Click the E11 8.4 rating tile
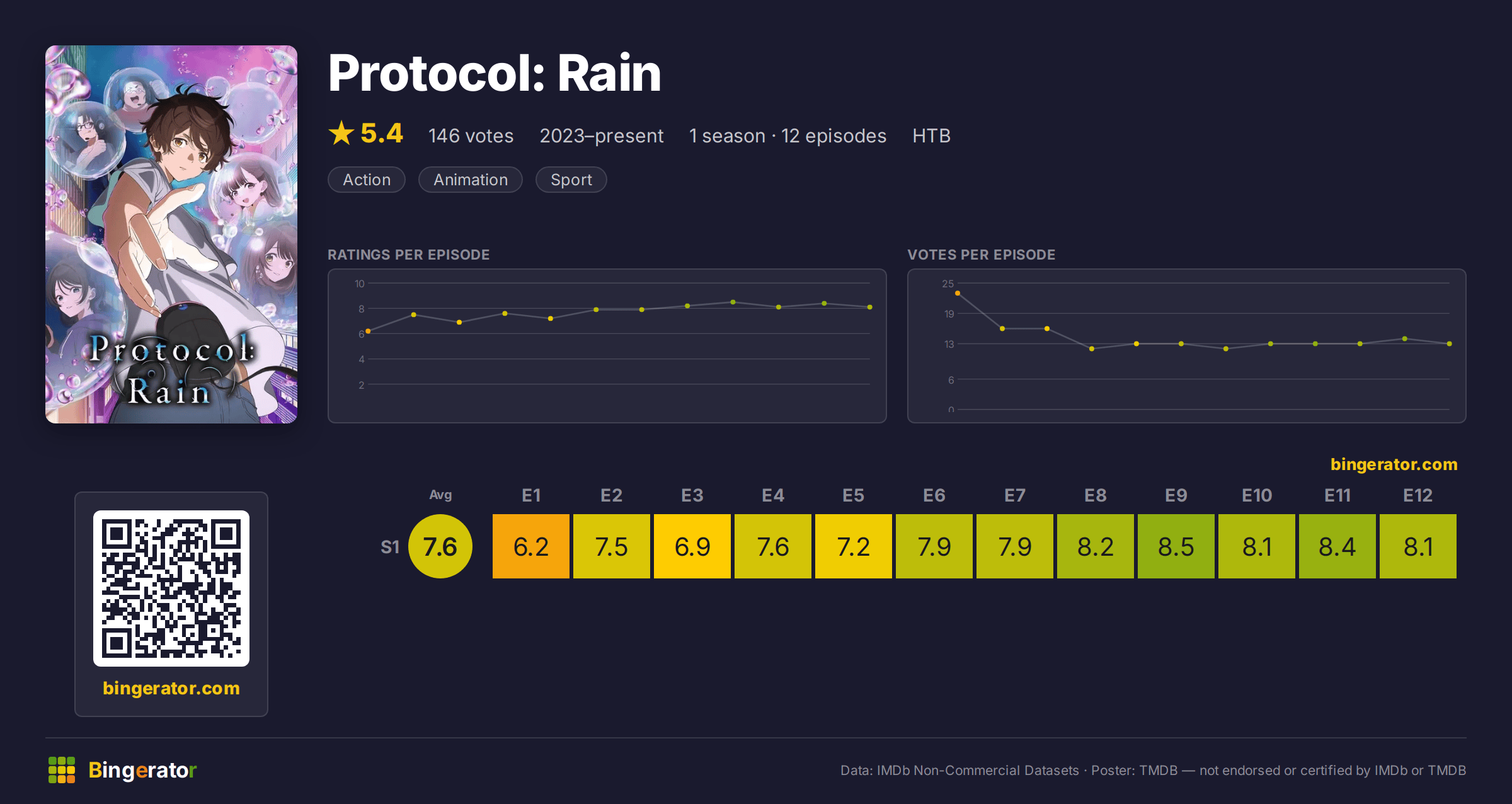1512x804 pixels. point(1337,546)
